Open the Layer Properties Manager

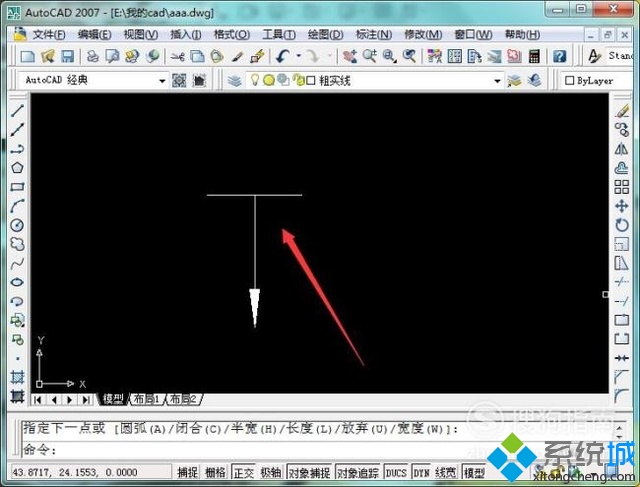coord(235,81)
